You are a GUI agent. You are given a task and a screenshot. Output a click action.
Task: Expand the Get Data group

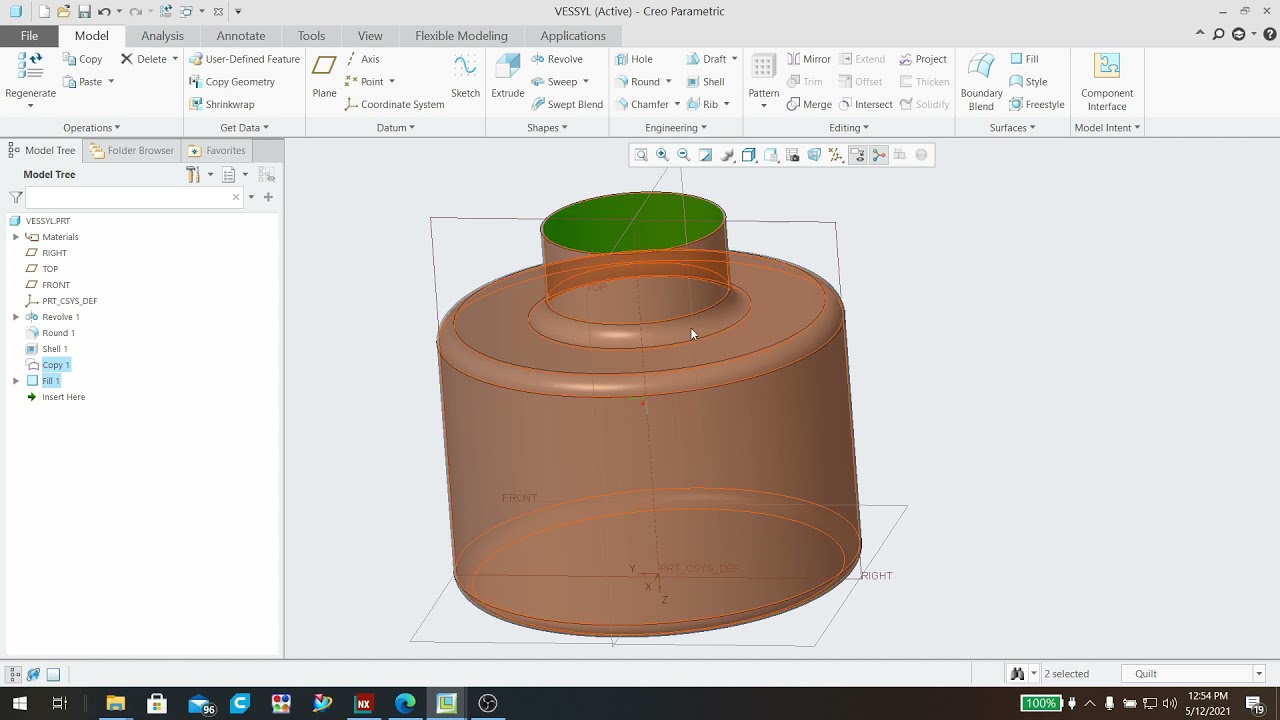point(244,128)
